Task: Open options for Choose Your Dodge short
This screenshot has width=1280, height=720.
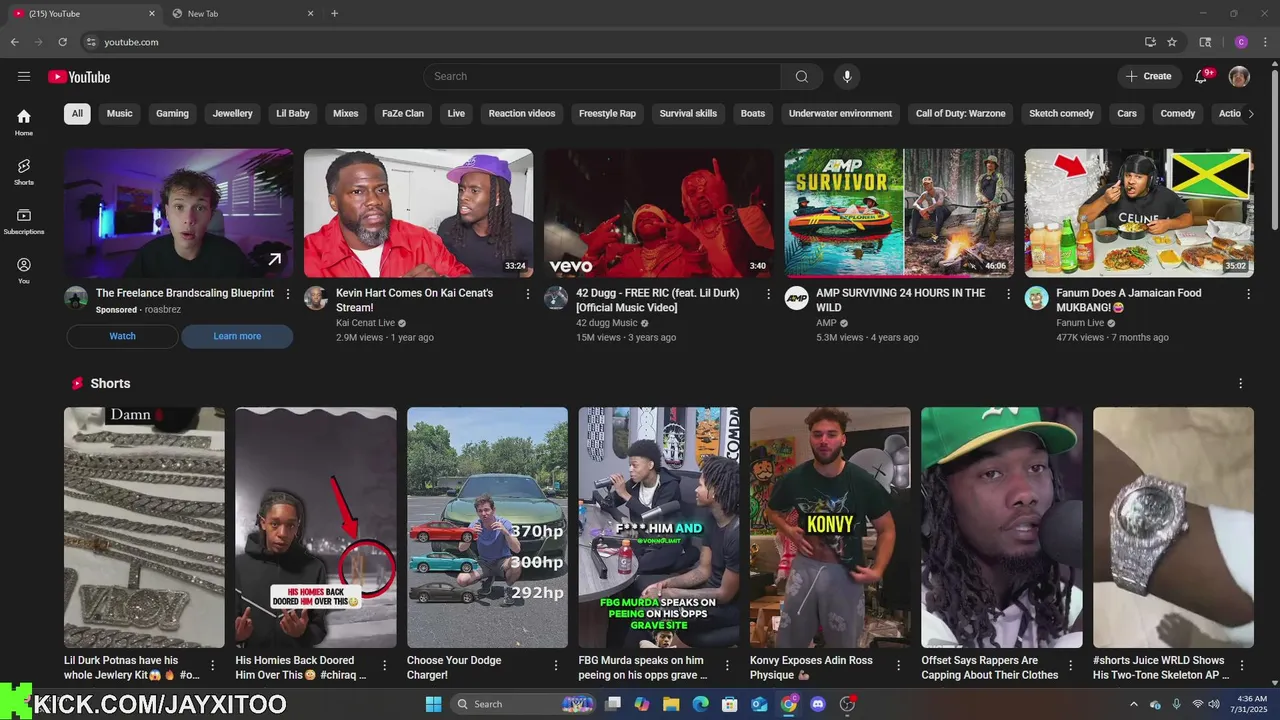Action: click(x=556, y=665)
